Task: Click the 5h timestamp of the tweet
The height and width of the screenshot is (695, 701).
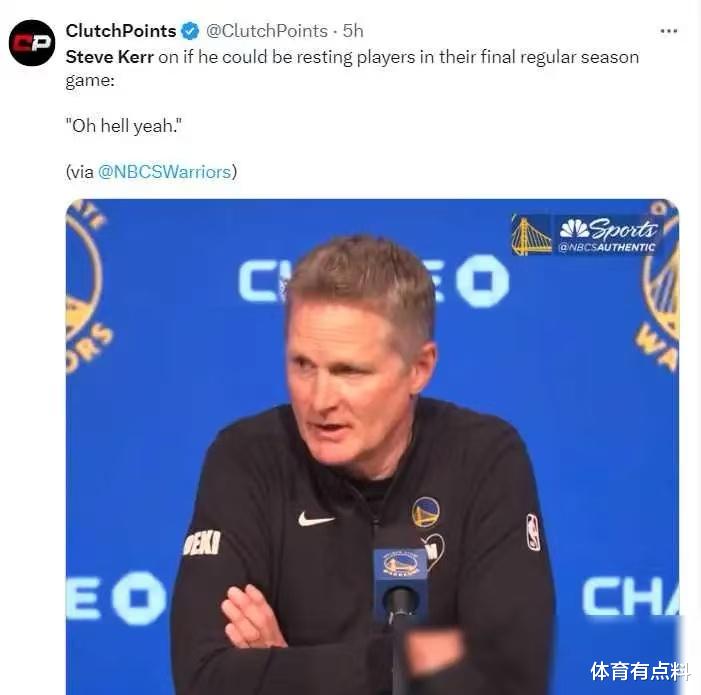Action: pyautogui.click(x=353, y=31)
